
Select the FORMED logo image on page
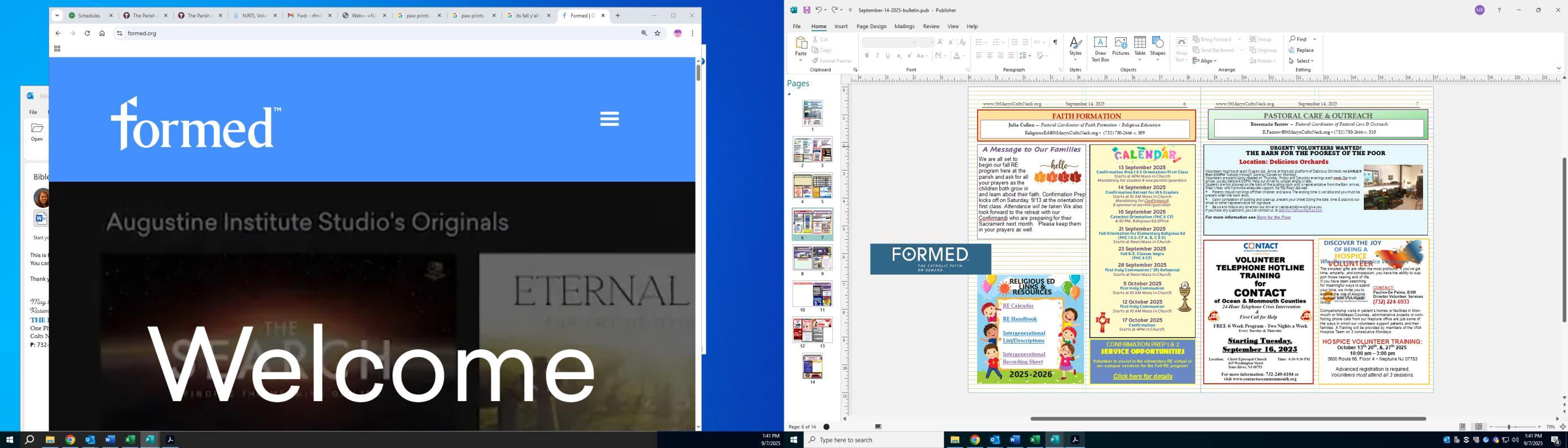(x=930, y=260)
